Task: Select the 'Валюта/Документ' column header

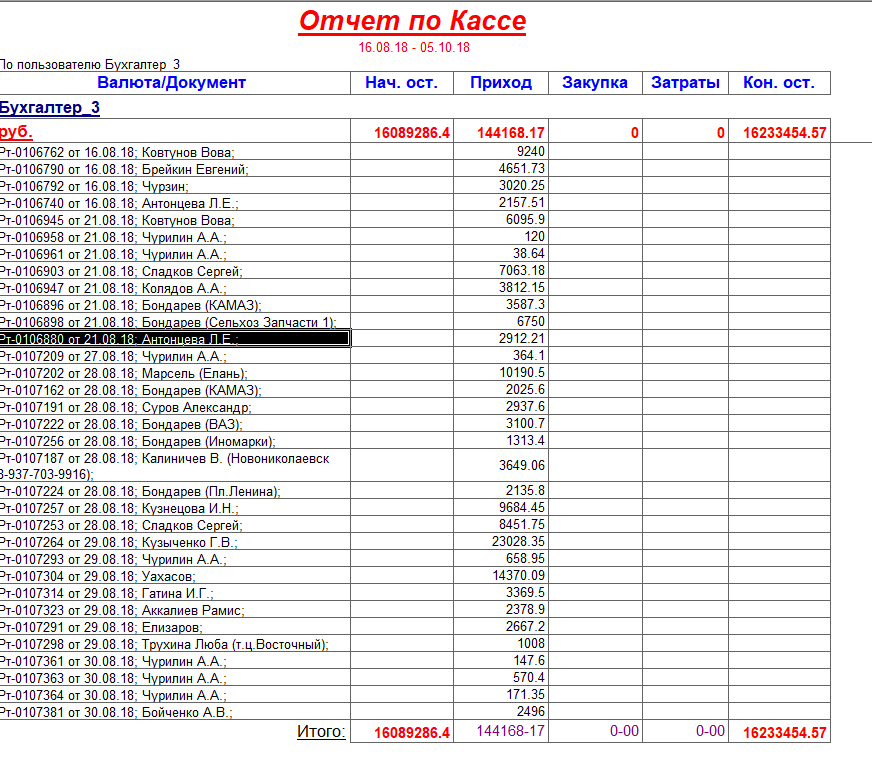Action: tap(171, 83)
